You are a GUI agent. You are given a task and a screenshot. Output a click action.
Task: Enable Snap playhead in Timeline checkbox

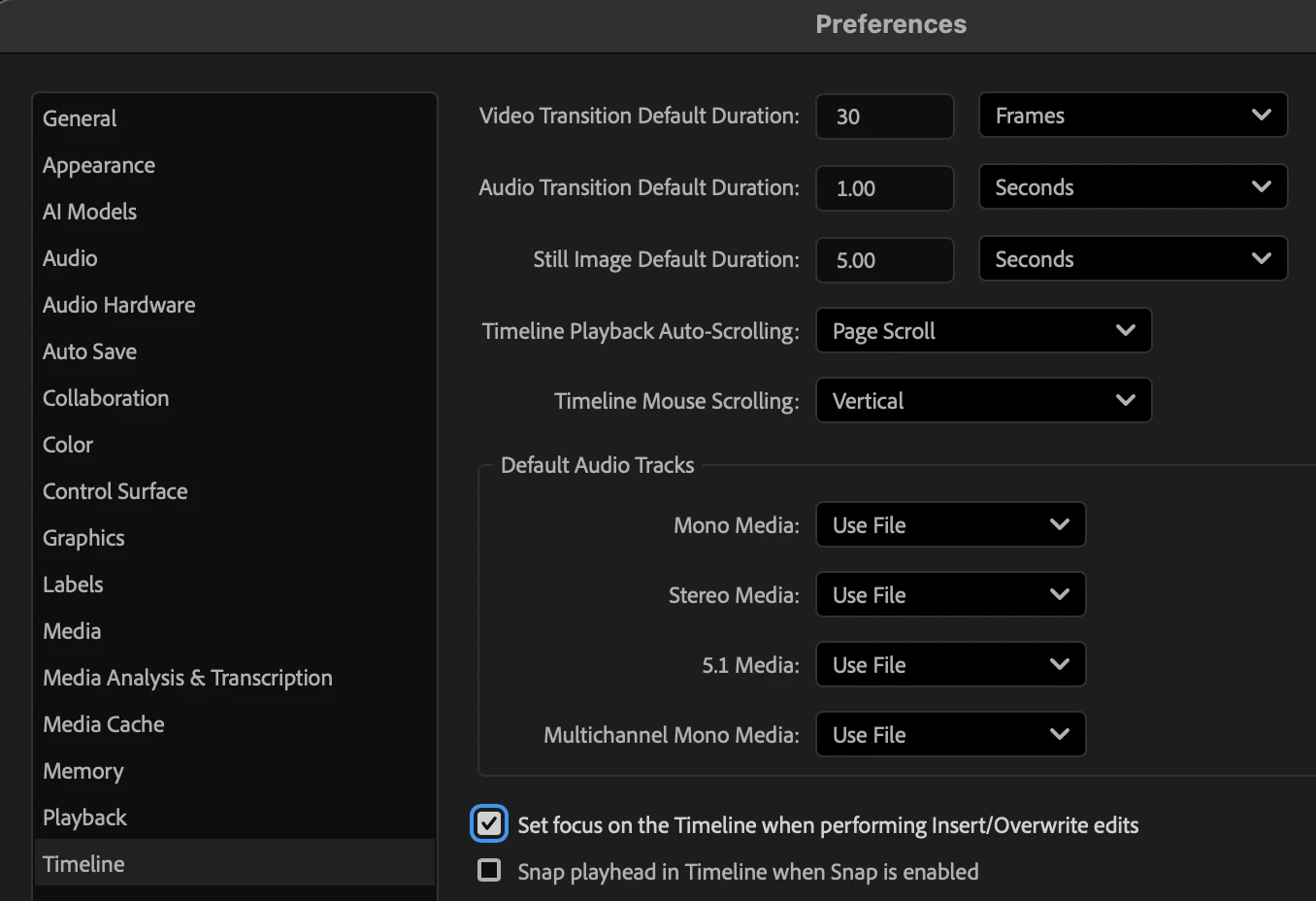click(x=489, y=871)
